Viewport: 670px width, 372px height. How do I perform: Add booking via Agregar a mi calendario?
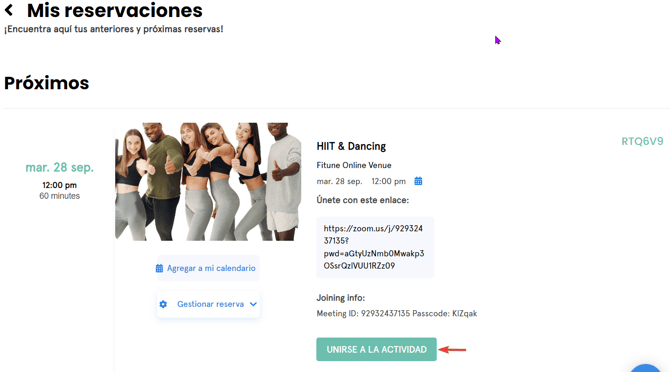point(208,268)
